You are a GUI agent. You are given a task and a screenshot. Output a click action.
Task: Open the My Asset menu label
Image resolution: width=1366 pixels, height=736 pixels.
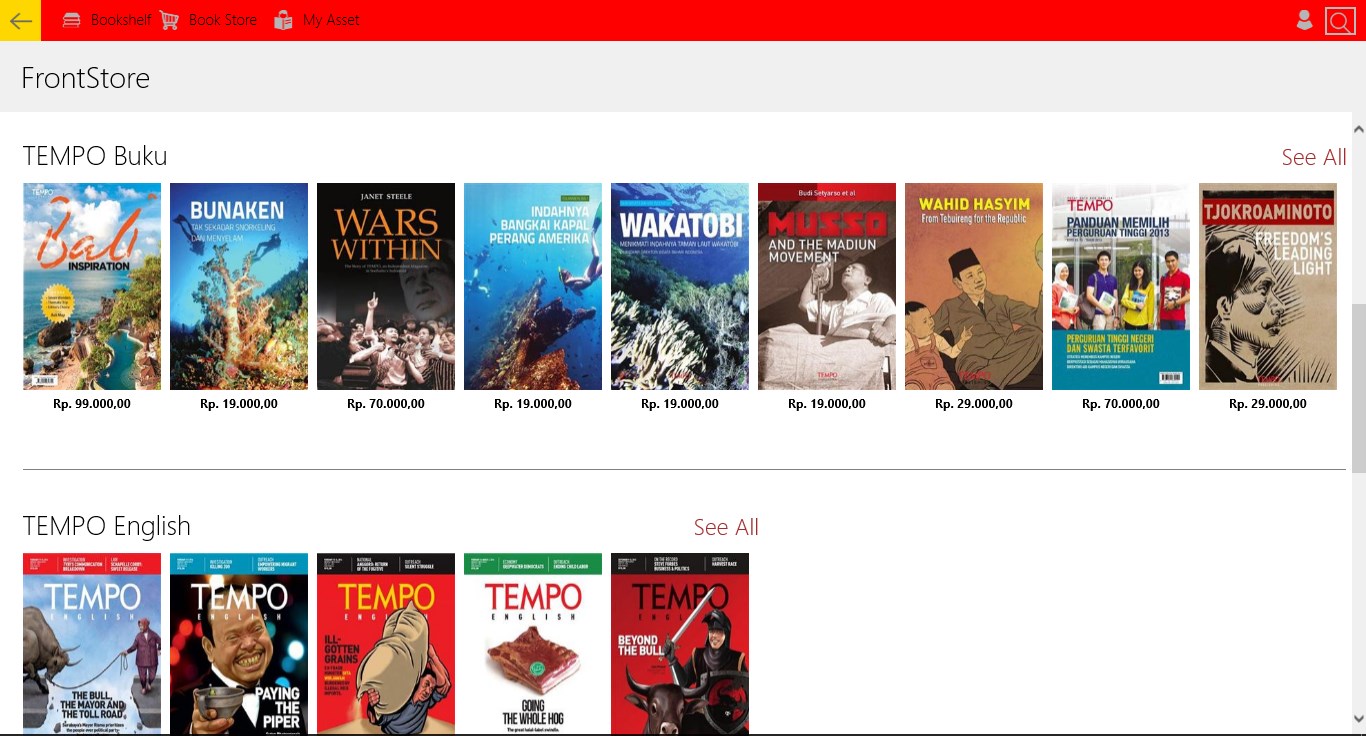point(331,20)
